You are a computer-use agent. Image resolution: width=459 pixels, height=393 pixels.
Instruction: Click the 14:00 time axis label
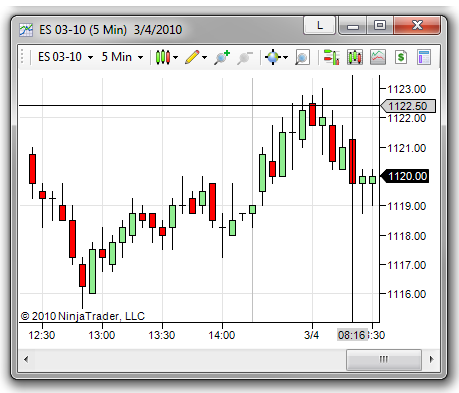pos(222,335)
